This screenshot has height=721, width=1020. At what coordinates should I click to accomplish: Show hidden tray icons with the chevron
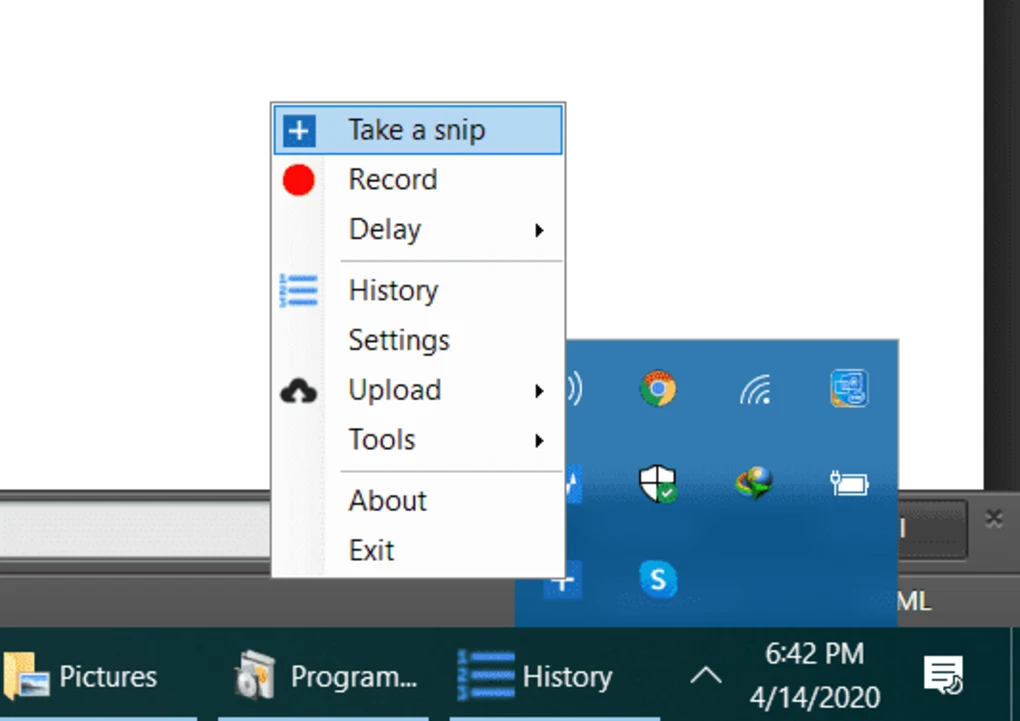click(708, 676)
